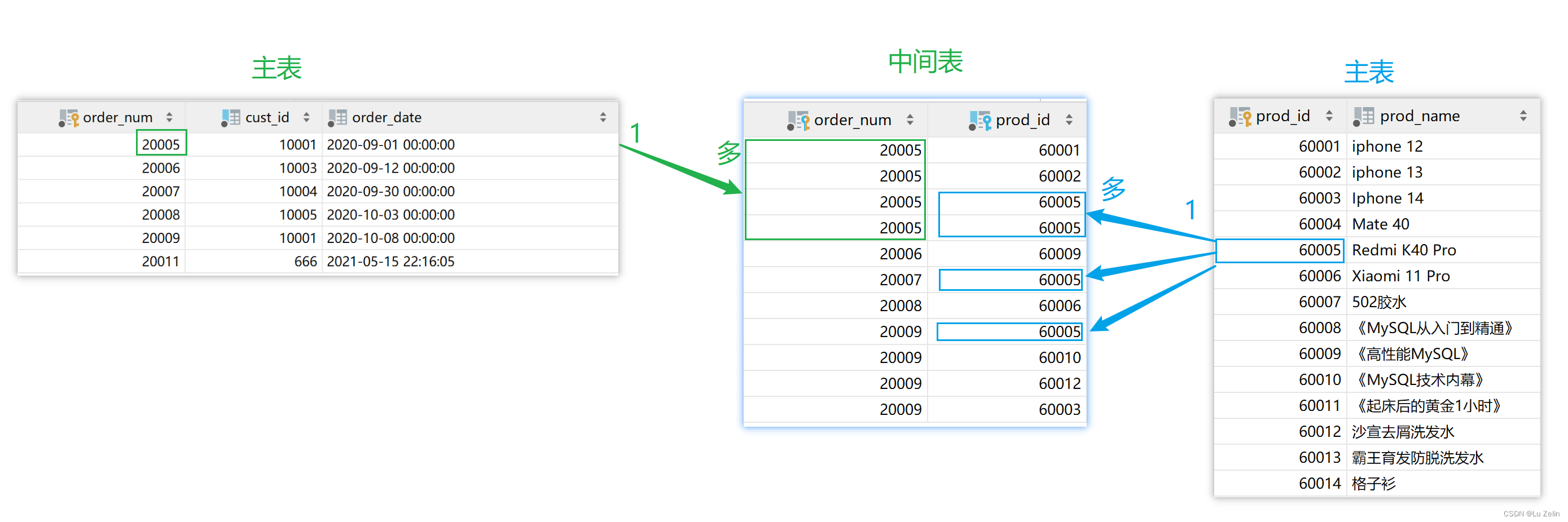
Task: Select order_num header label in cust_id table
Action: pos(117,117)
